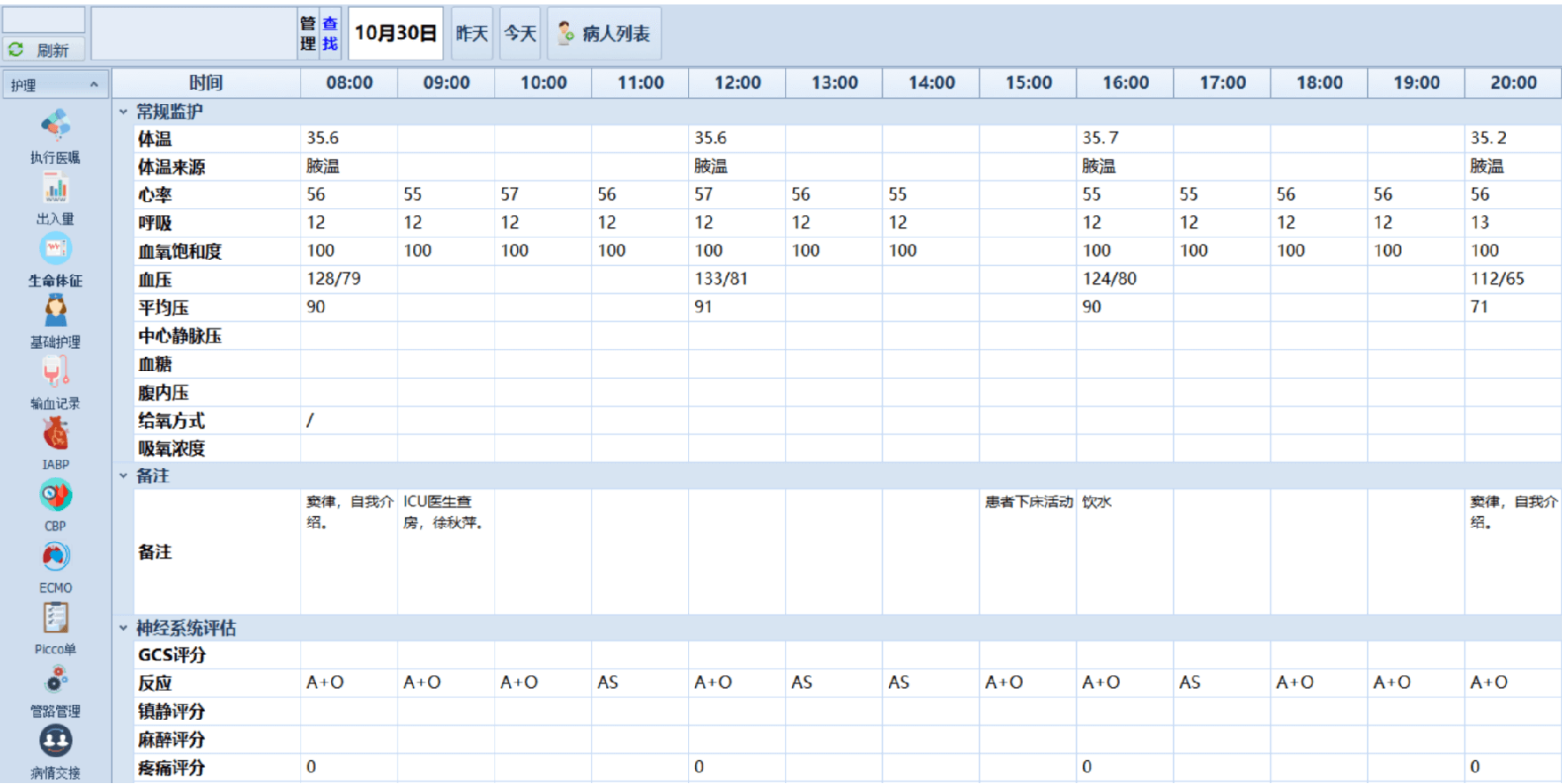1562x784 pixels.
Task: Open IABP heart icon
Action: point(55,433)
